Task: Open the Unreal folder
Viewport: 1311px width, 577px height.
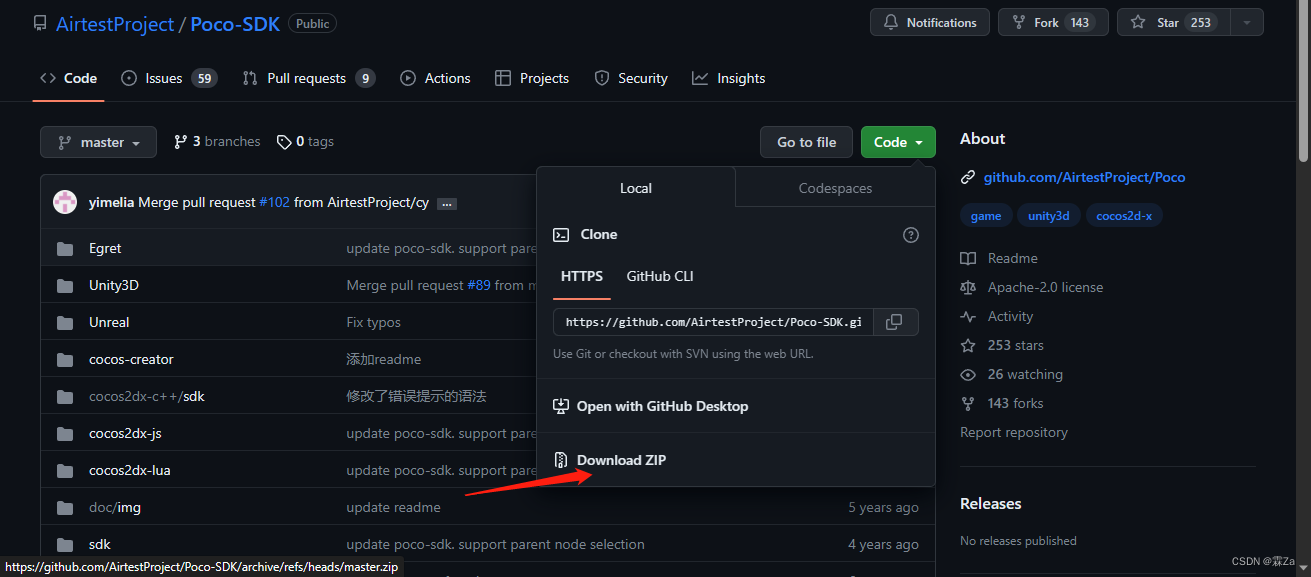Action: click(109, 322)
